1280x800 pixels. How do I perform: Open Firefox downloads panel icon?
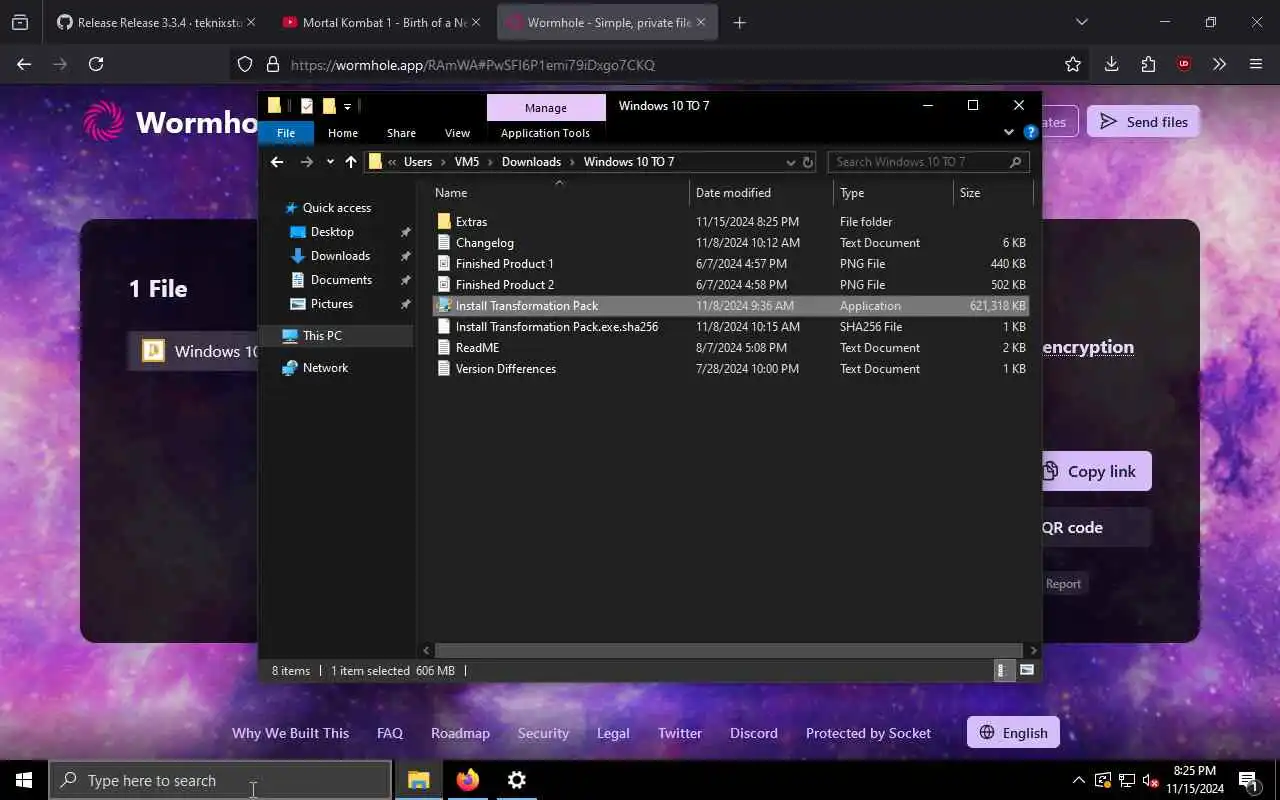[x=1111, y=64]
